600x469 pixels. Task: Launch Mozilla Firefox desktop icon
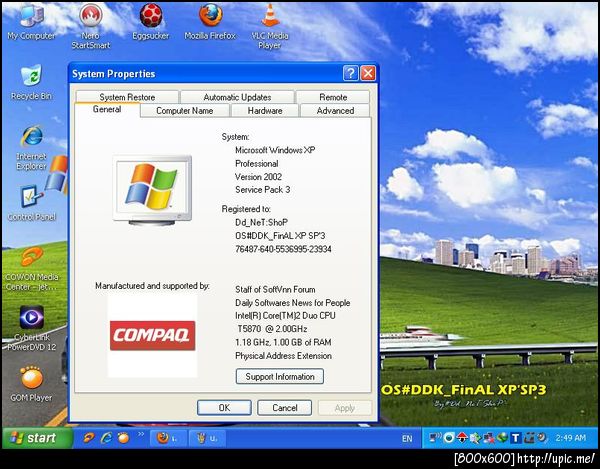pos(210,22)
